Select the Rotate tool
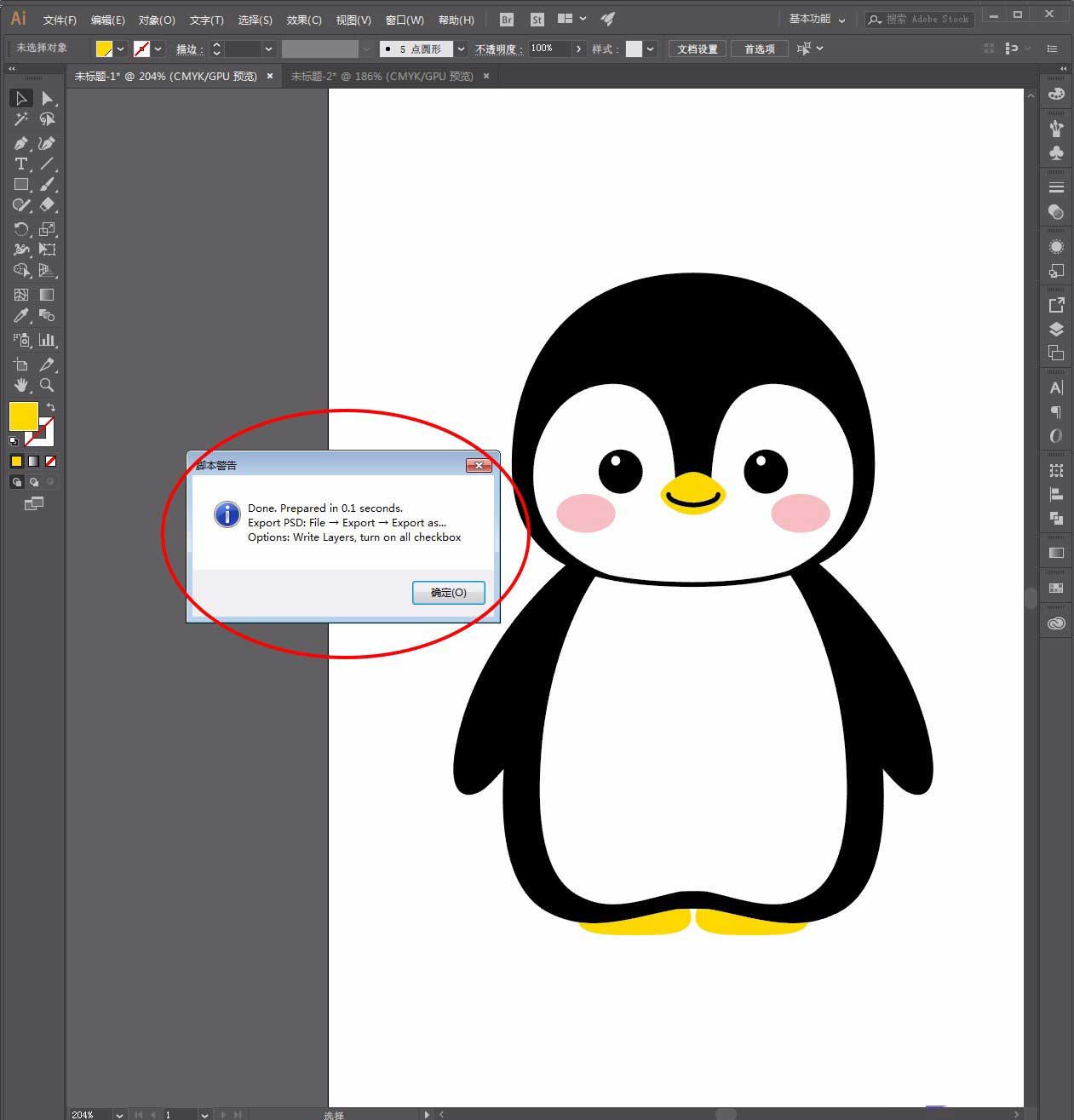1074x1120 pixels. pos(20,229)
